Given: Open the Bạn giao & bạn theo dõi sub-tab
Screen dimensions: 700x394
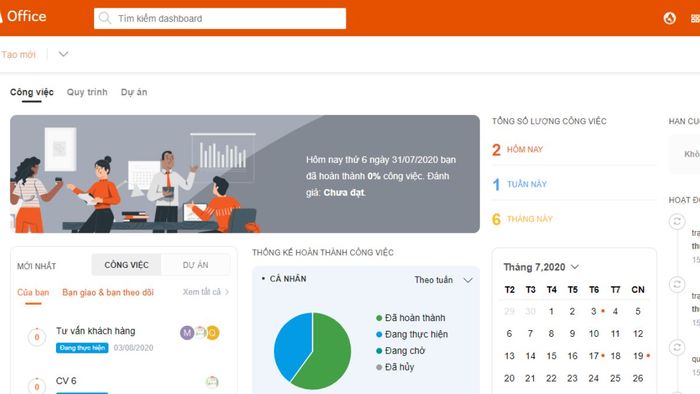Looking at the screenshot, I should coord(108,292).
